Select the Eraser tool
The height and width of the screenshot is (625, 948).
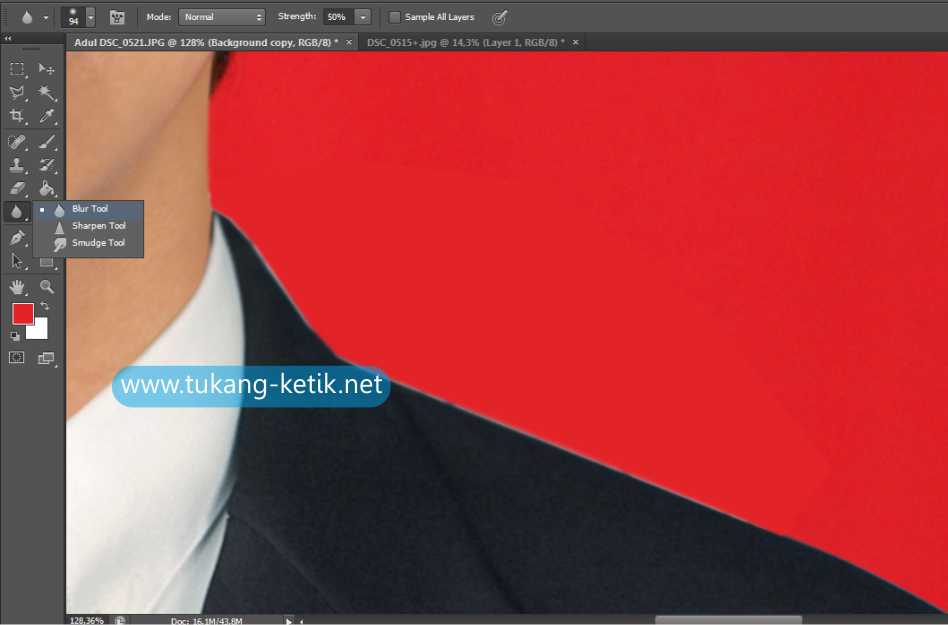[x=16, y=189]
